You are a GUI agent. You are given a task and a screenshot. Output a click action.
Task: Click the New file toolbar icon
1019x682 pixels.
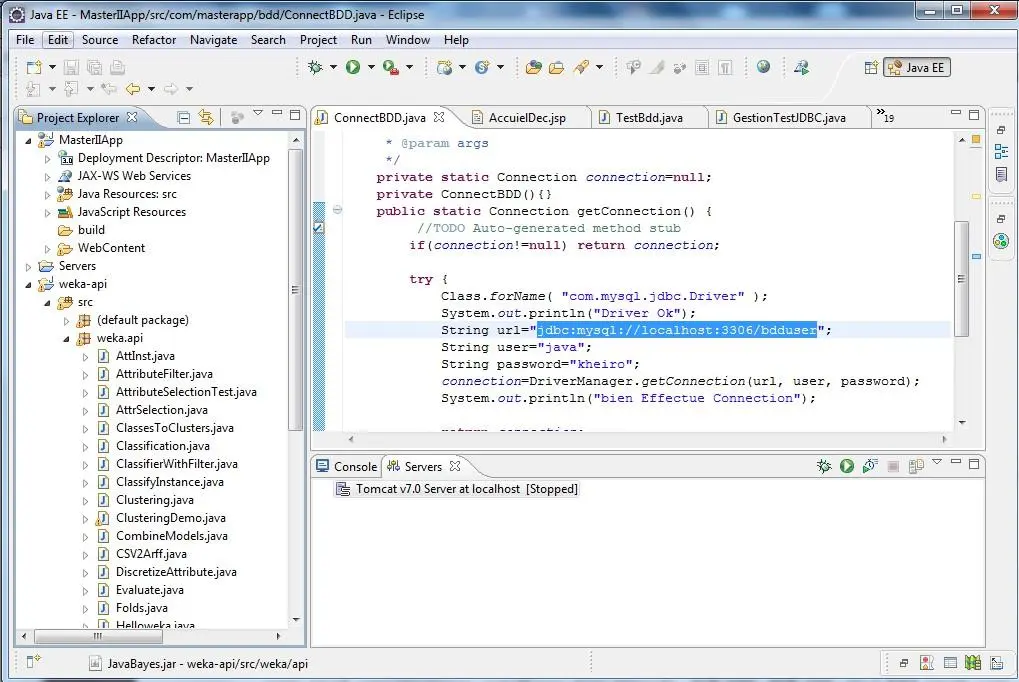click(34, 68)
